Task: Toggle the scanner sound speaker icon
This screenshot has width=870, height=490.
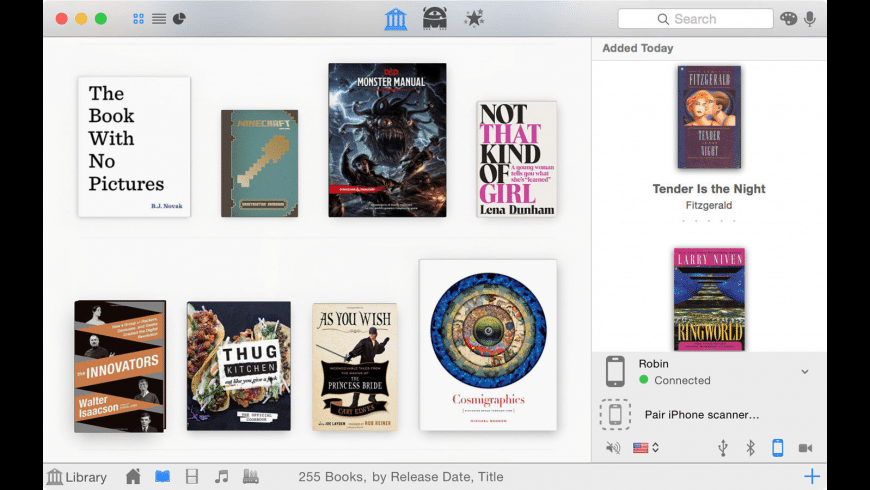Action: pos(613,448)
